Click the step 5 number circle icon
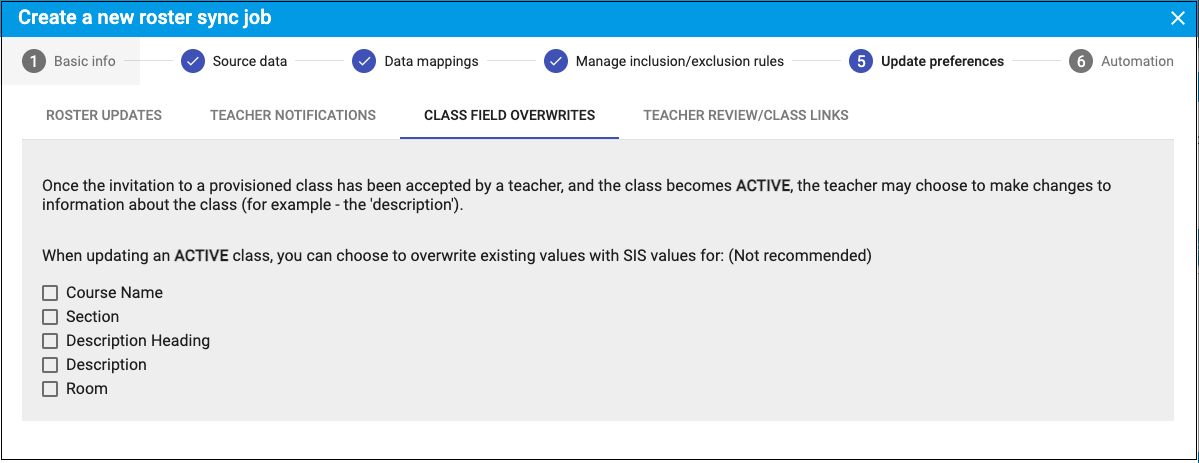 pyautogui.click(x=861, y=61)
